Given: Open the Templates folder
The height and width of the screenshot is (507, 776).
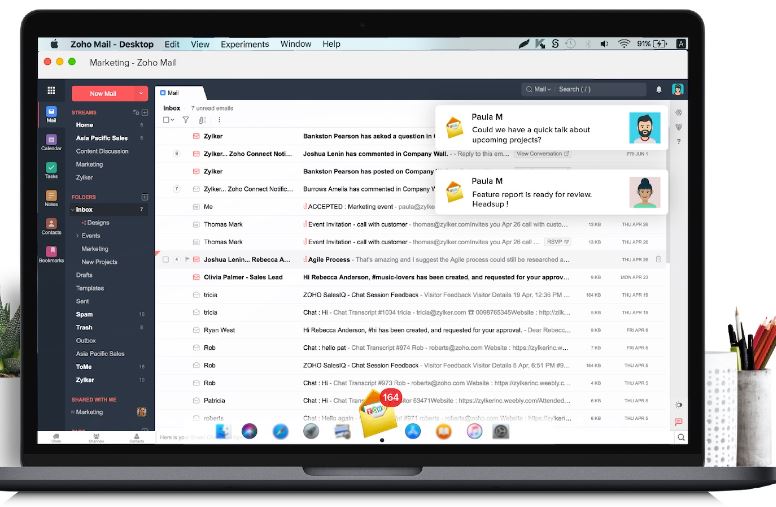Looking at the screenshot, I should (x=90, y=288).
